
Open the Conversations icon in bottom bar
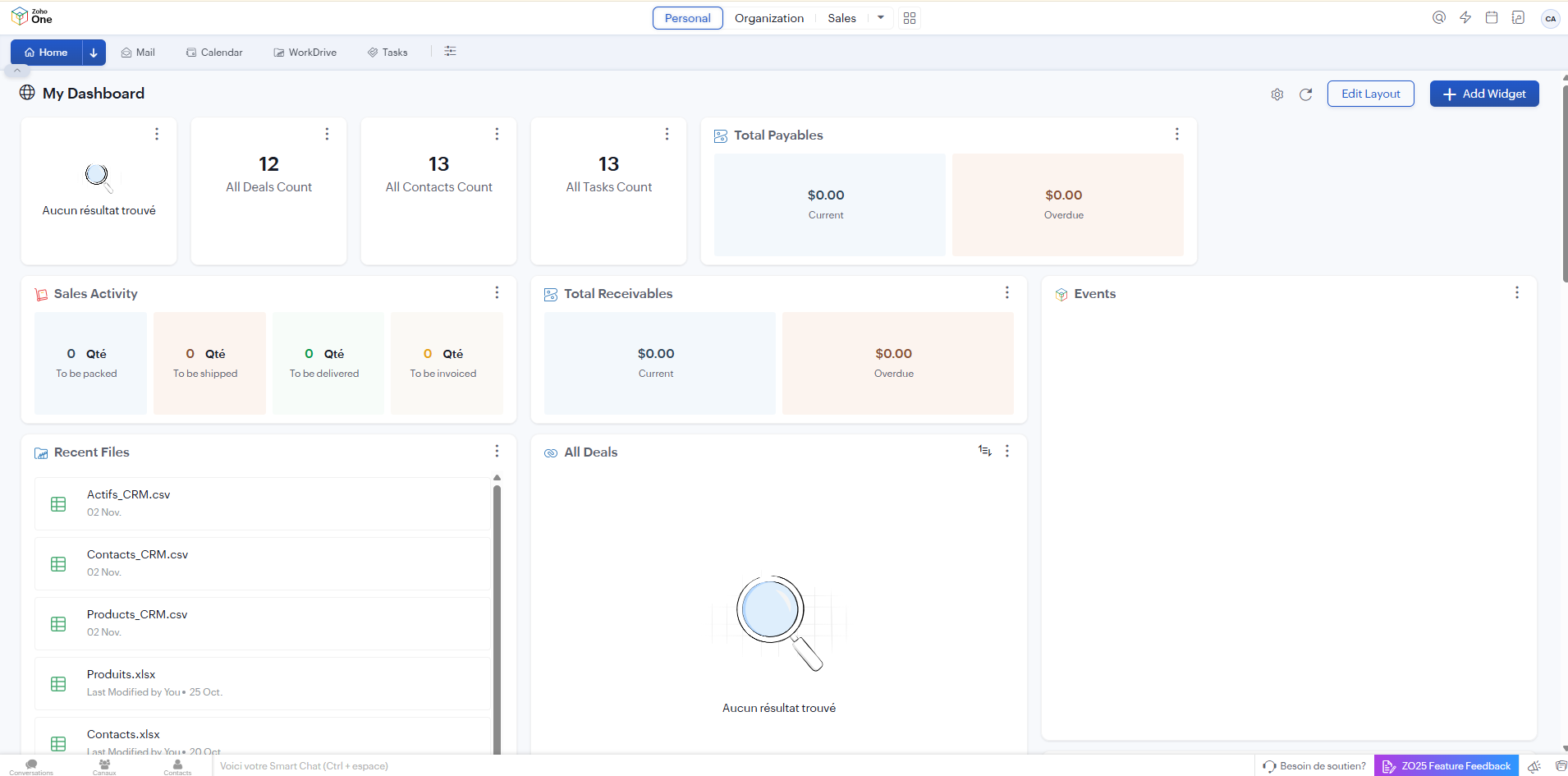tap(31, 765)
